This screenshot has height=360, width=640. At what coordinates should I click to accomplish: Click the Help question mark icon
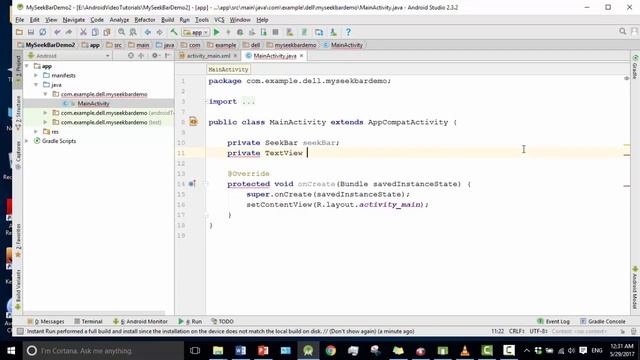pos(348,32)
